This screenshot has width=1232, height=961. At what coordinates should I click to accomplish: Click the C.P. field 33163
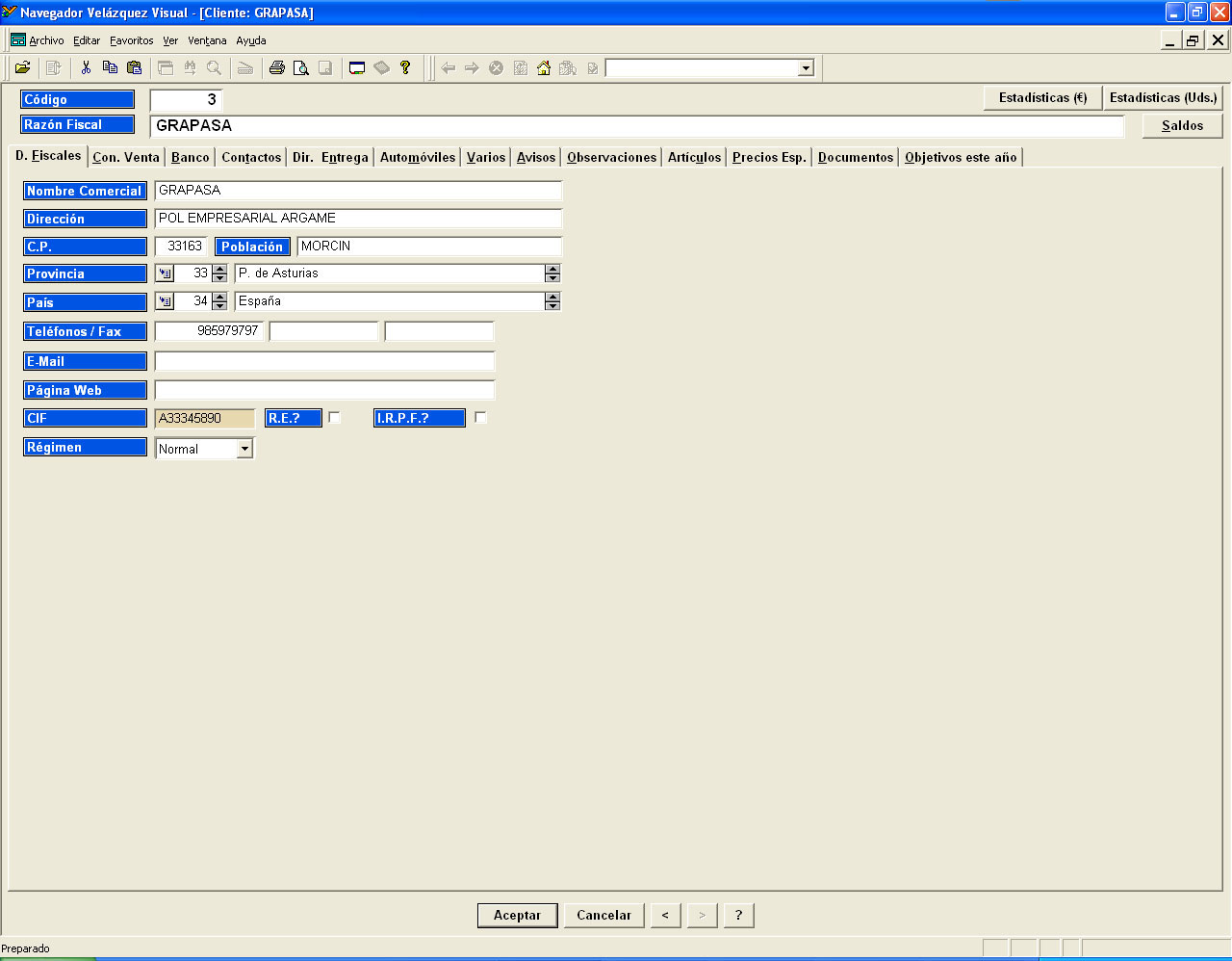(181, 247)
